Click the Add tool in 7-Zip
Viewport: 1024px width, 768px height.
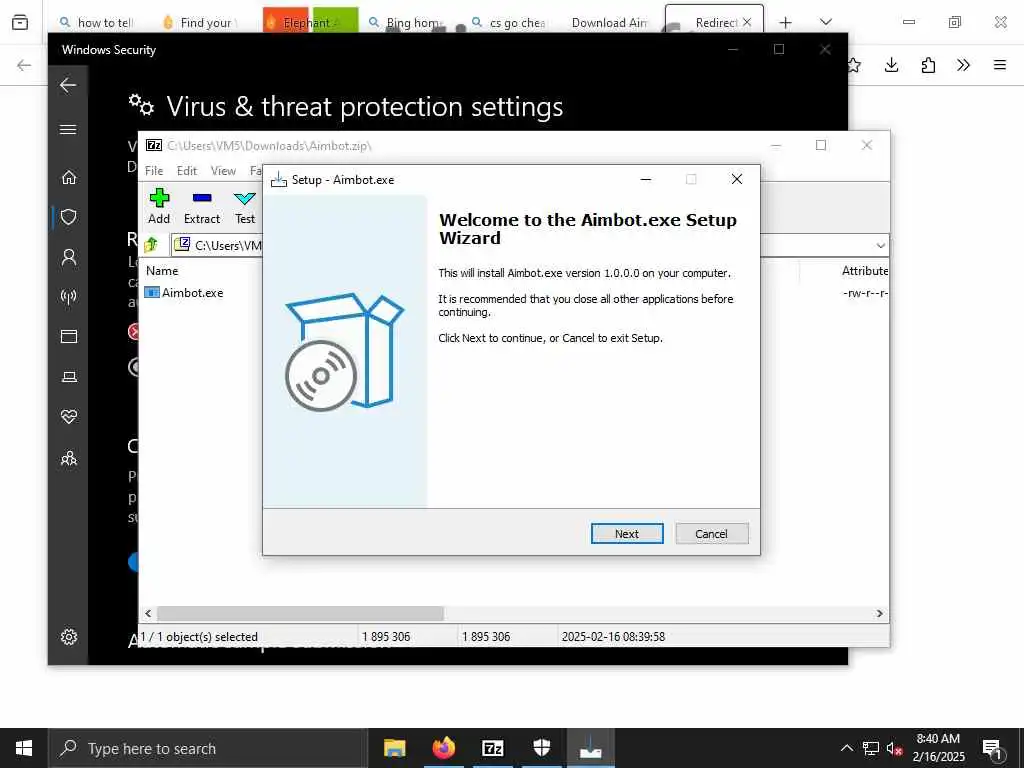point(159,206)
